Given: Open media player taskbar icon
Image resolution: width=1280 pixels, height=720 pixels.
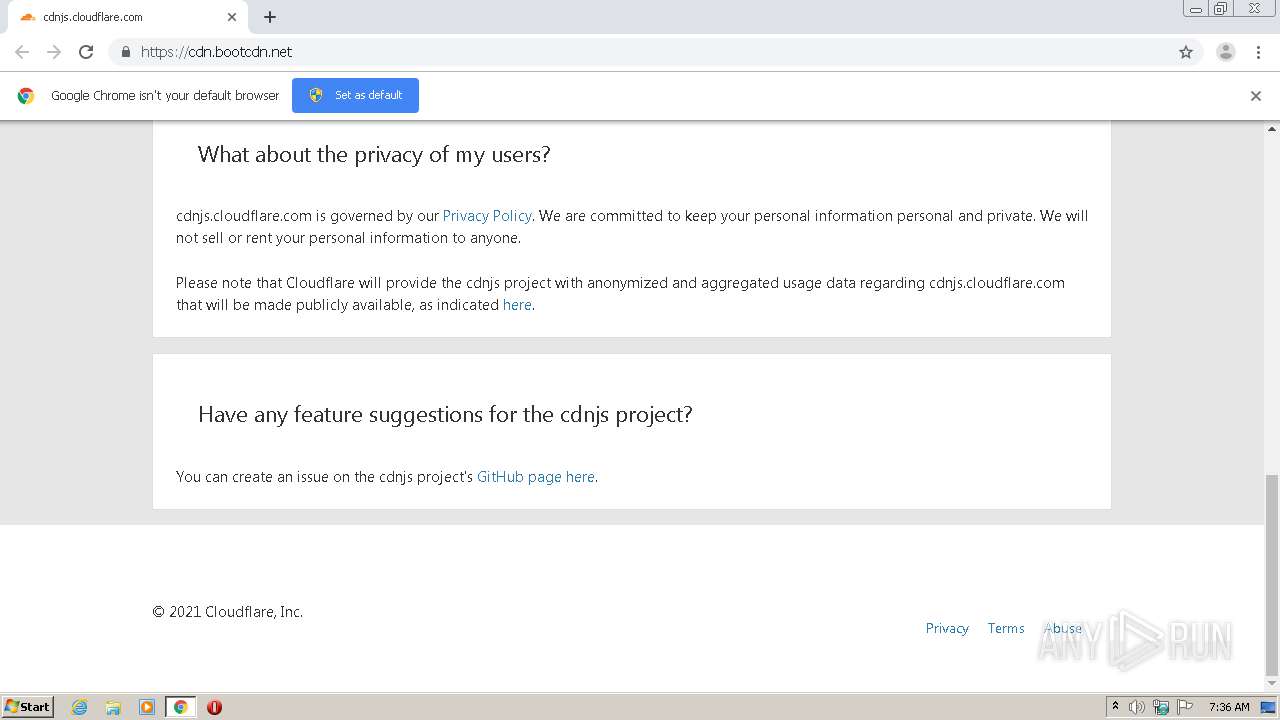Looking at the screenshot, I should 147,707.
